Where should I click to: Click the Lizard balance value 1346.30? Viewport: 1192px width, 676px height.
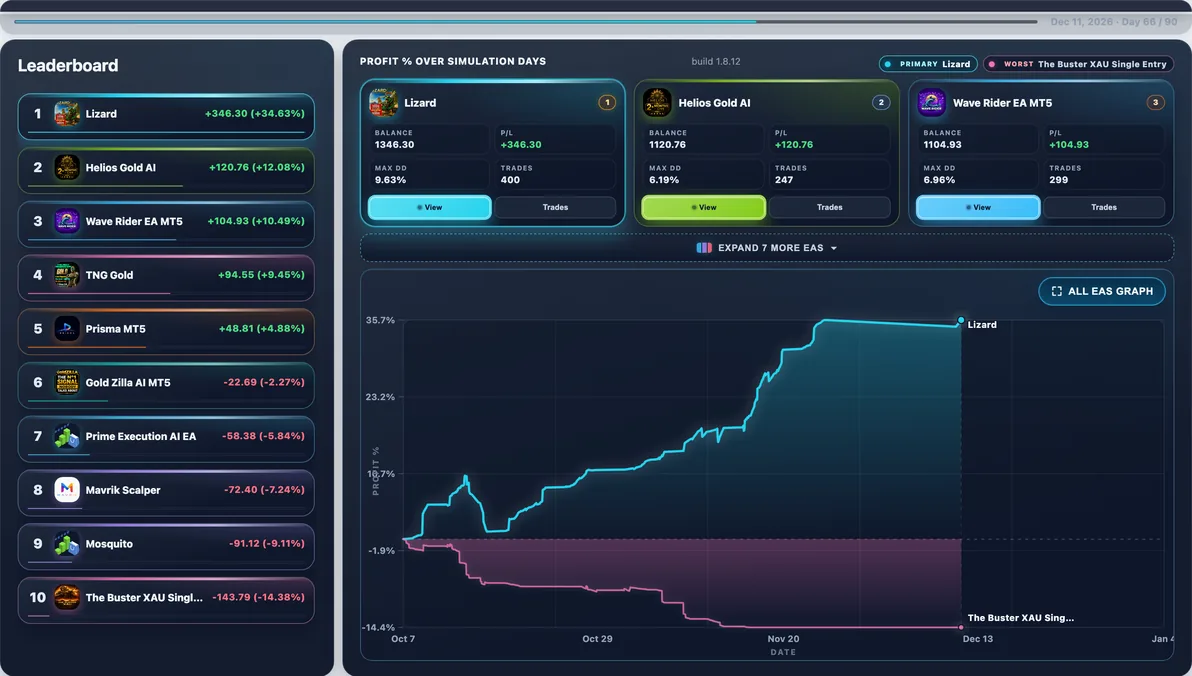(395, 144)
